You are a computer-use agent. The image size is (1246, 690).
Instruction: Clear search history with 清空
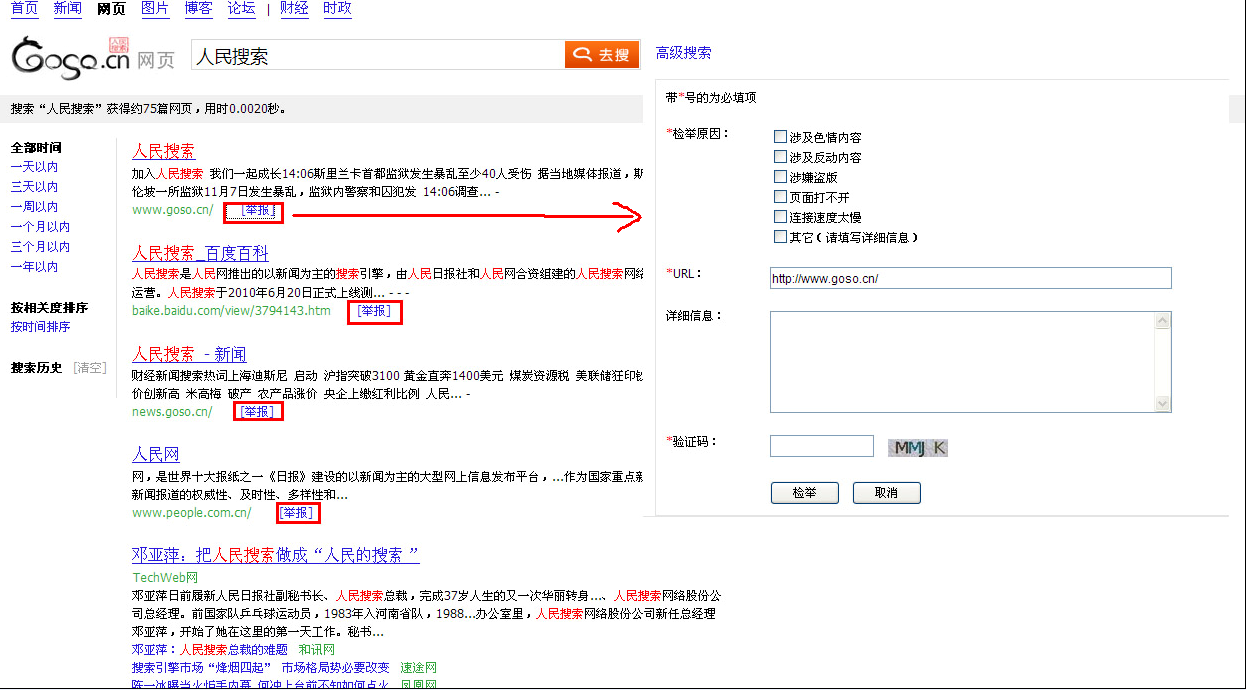click(x=90, y=367)
